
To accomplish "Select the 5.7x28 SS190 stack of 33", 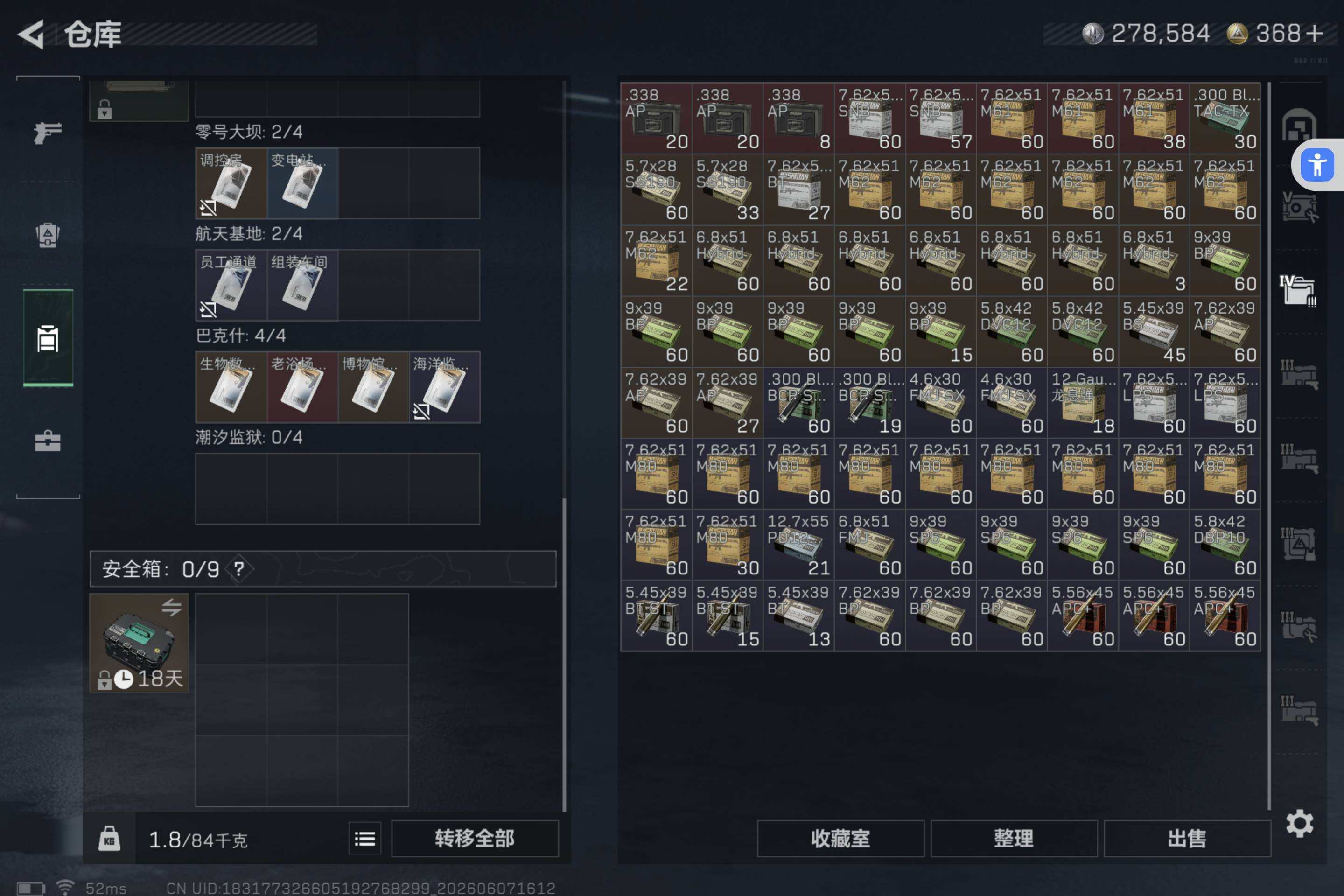I will coord(728,189).
